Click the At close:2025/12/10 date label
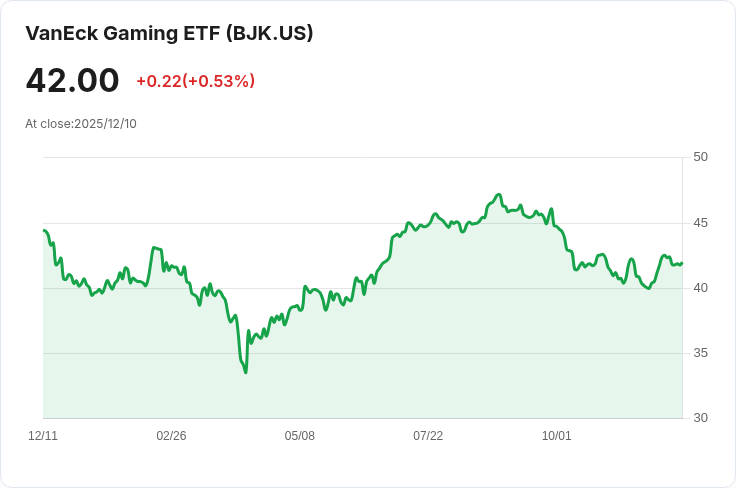The image size is (736, 488). pyautogui.click(x=81, y=124)
